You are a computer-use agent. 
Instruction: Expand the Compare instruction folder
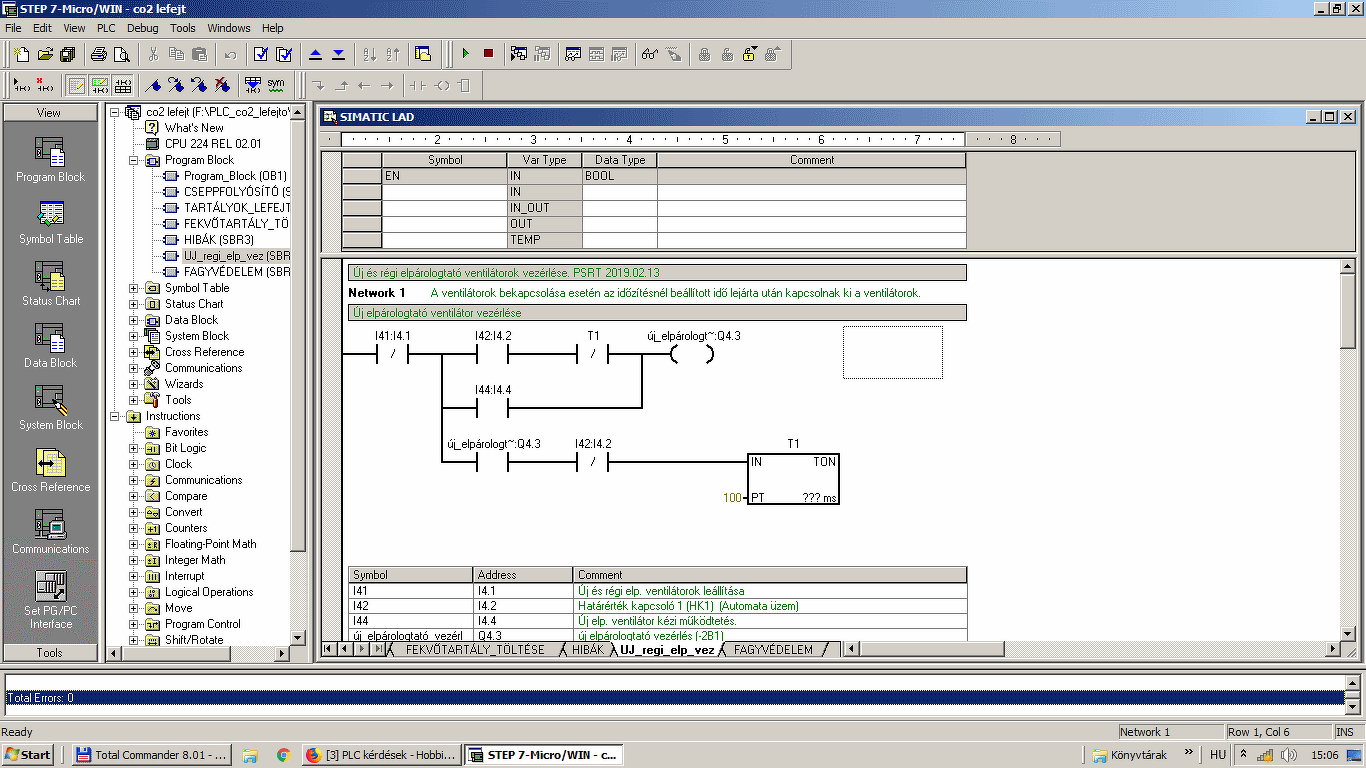134,496
